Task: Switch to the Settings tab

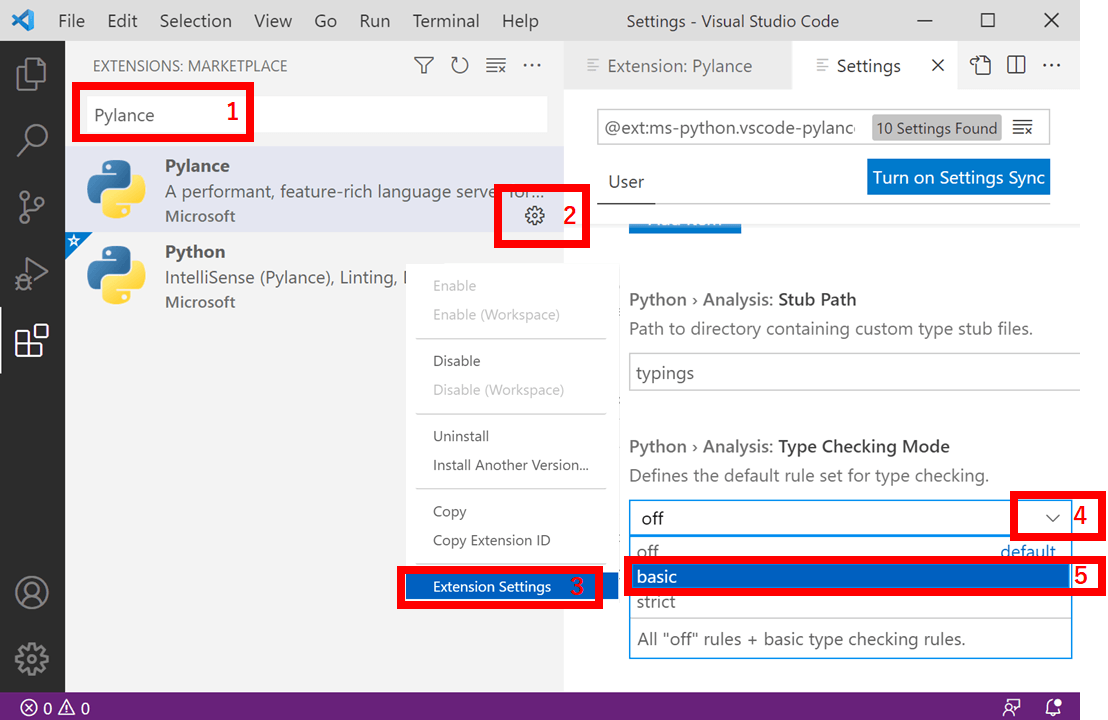Action: 866,65
